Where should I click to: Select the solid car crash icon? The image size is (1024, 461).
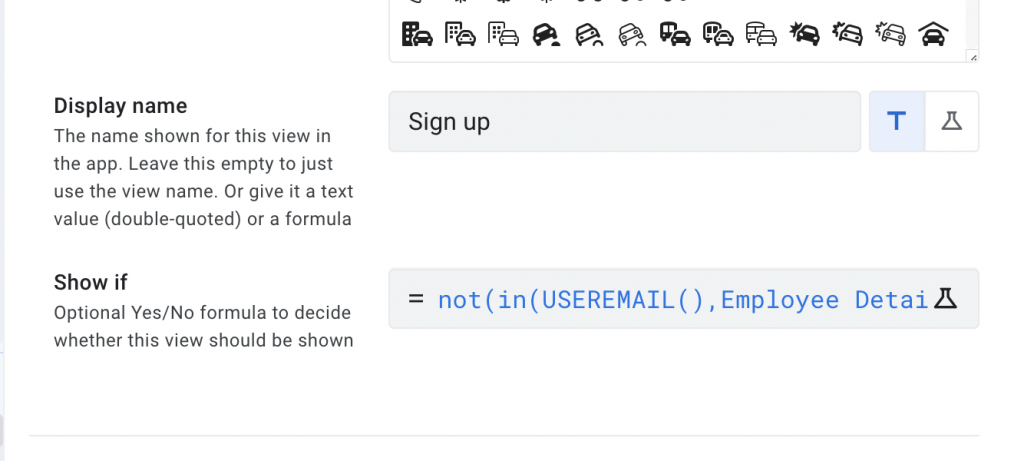coord(804,34)
